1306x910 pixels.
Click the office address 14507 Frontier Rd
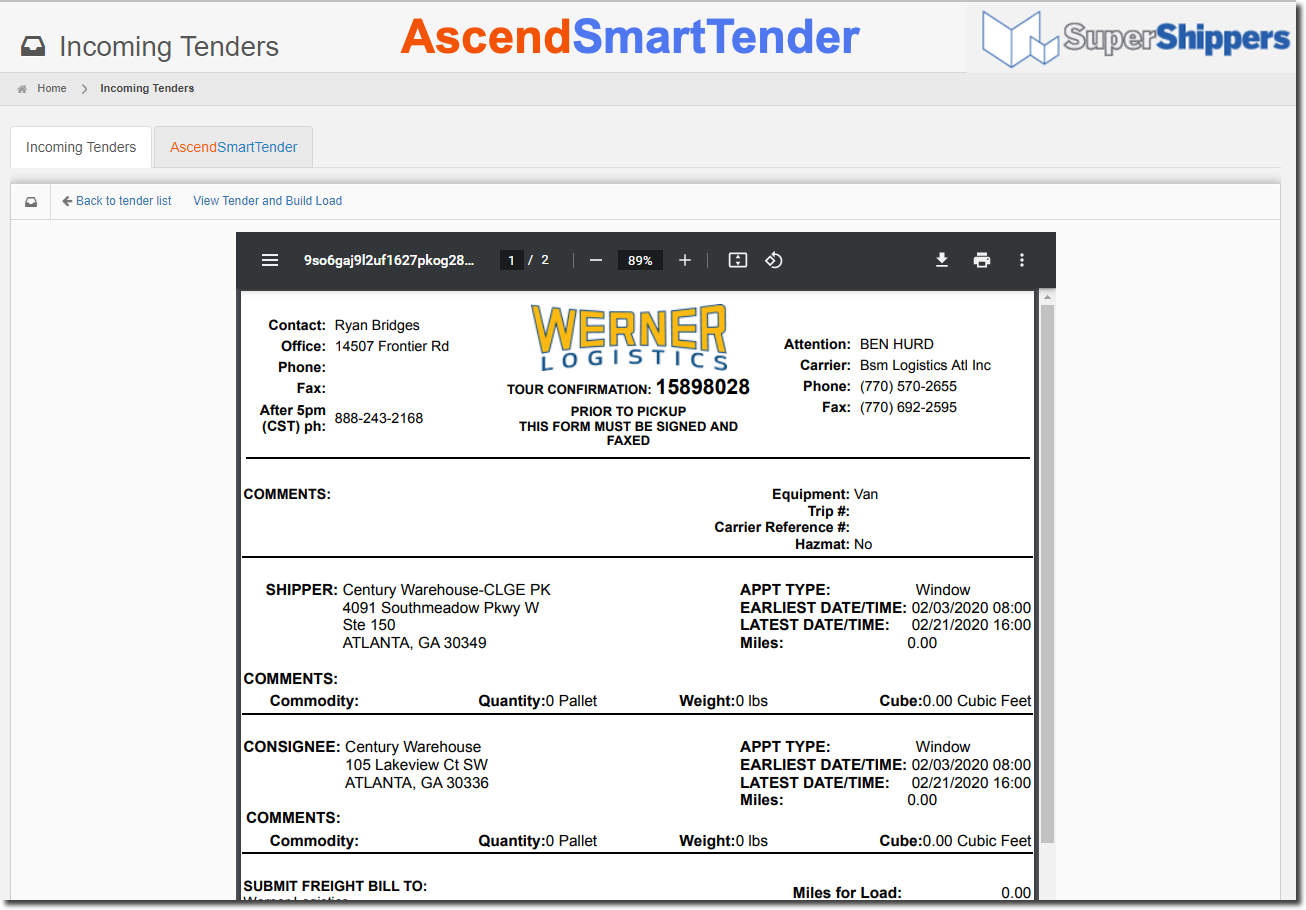coord(392,346)
